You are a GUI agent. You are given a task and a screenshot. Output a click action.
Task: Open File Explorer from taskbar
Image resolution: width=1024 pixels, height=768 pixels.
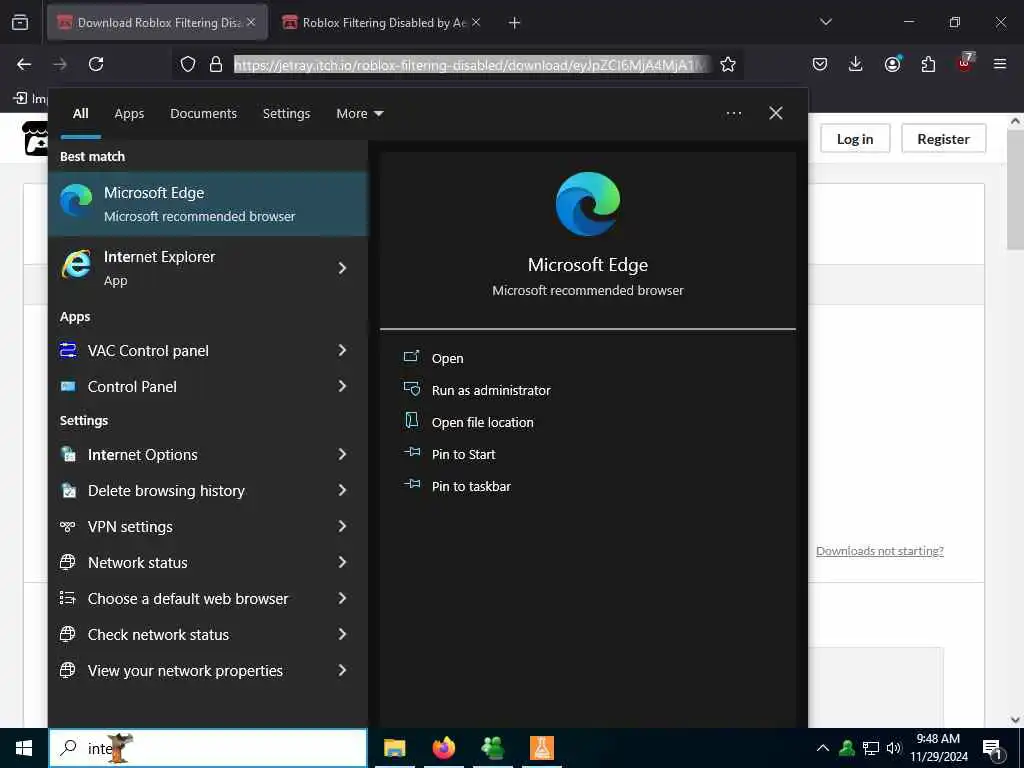click(394, 748)
